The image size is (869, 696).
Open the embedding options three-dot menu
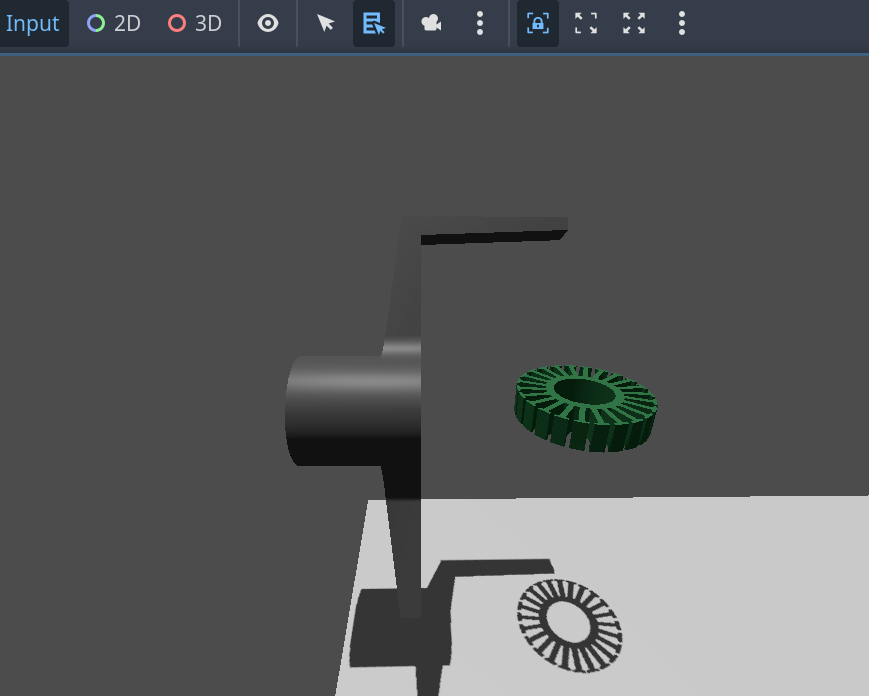[x=681, y=23]
